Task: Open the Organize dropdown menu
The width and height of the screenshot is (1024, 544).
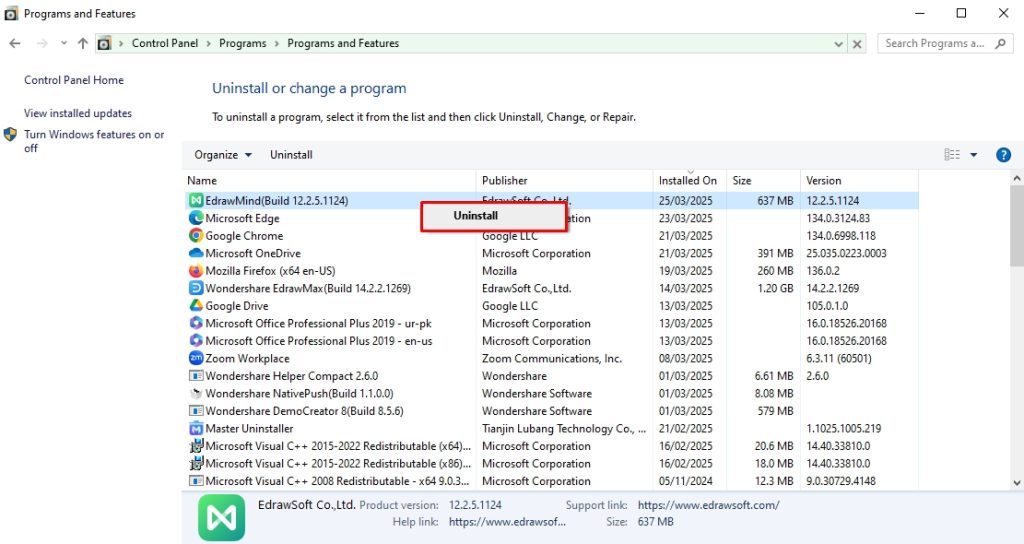Action: click(223, 155)
